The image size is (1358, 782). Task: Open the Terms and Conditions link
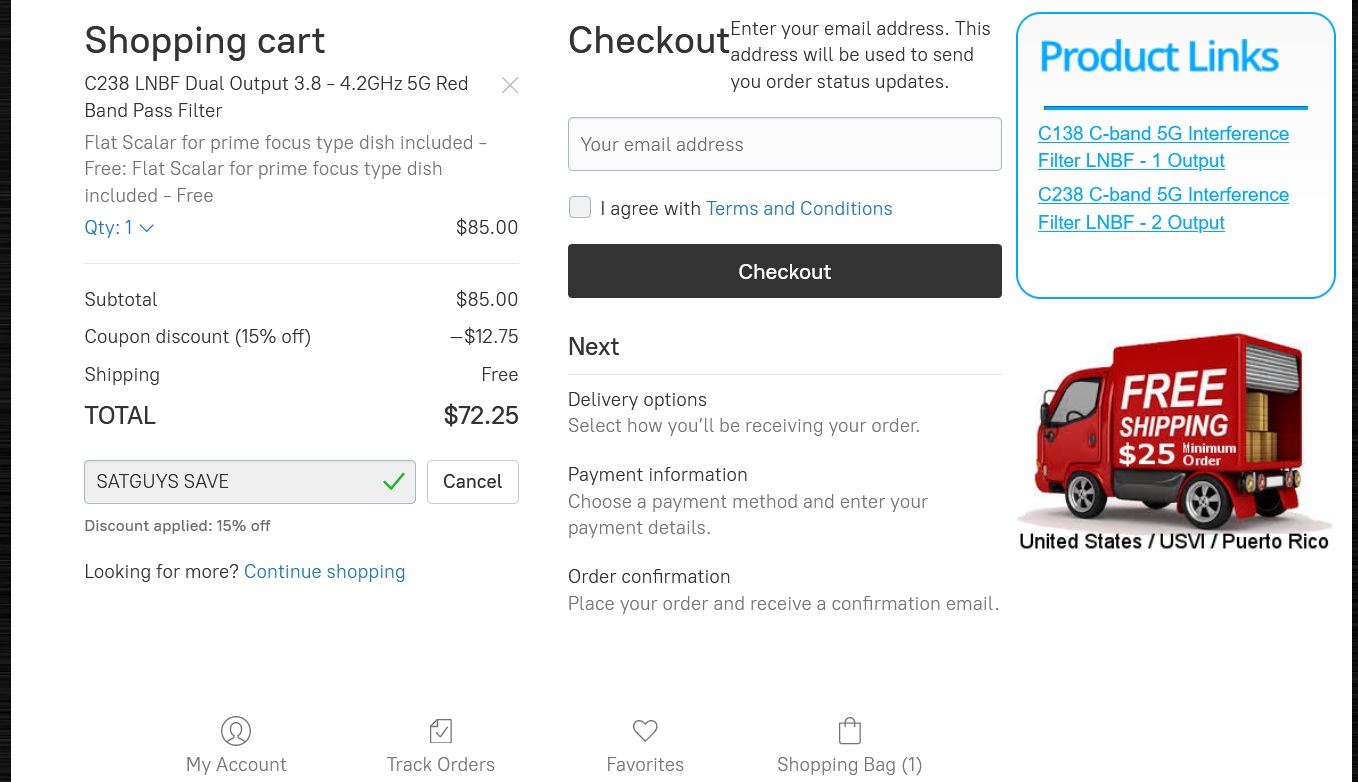pyautogui.click(x=798, y=208)
